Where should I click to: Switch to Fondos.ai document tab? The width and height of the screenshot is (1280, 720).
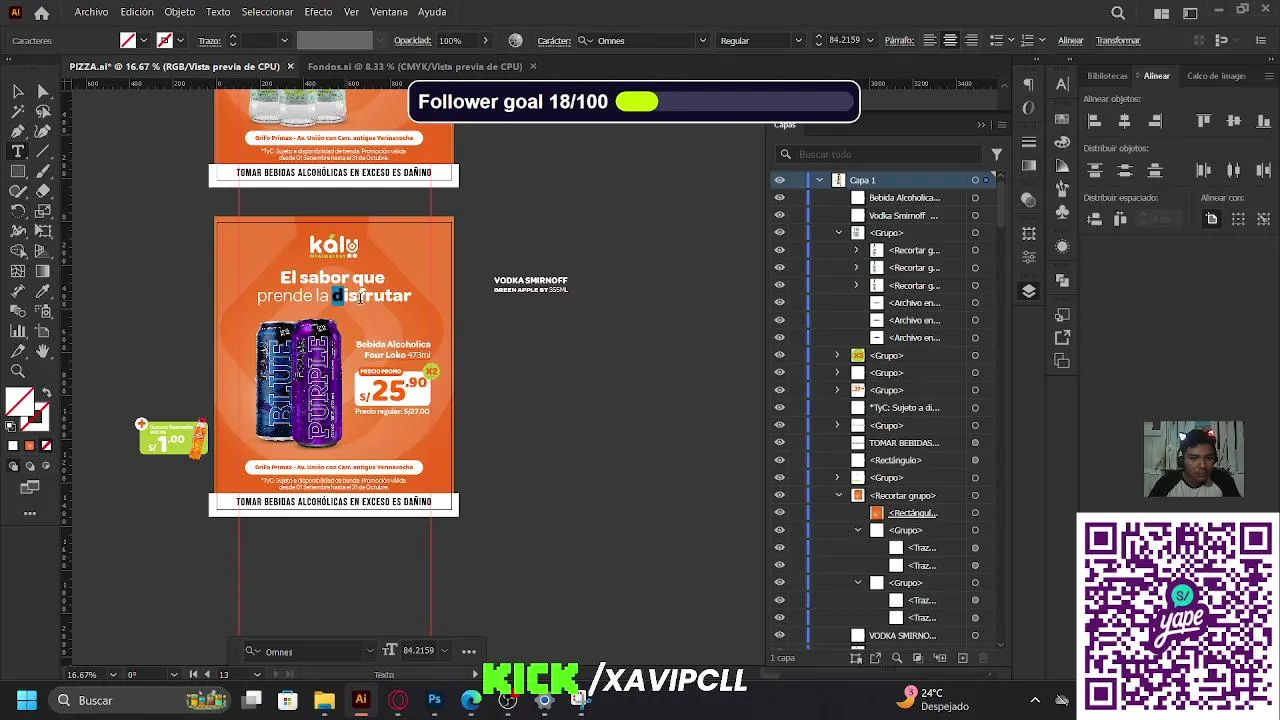pos(414,66)
